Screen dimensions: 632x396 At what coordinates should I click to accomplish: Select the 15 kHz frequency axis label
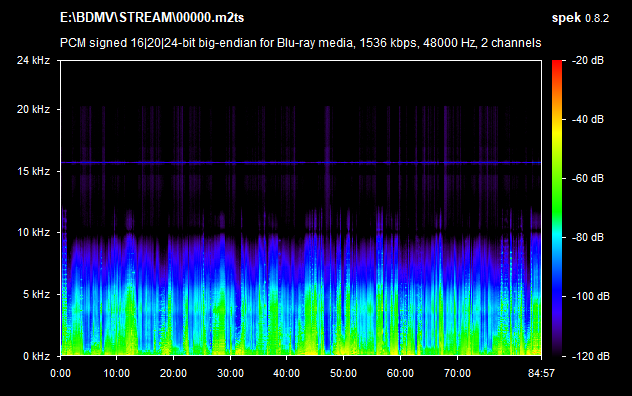pyautogui.click(x=33, y=171)
